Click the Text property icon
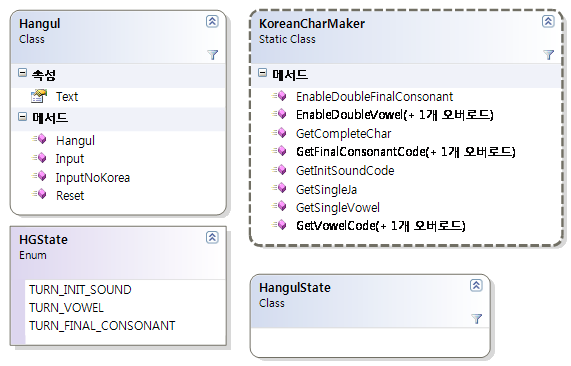571x366 pixels. [39, 96]
